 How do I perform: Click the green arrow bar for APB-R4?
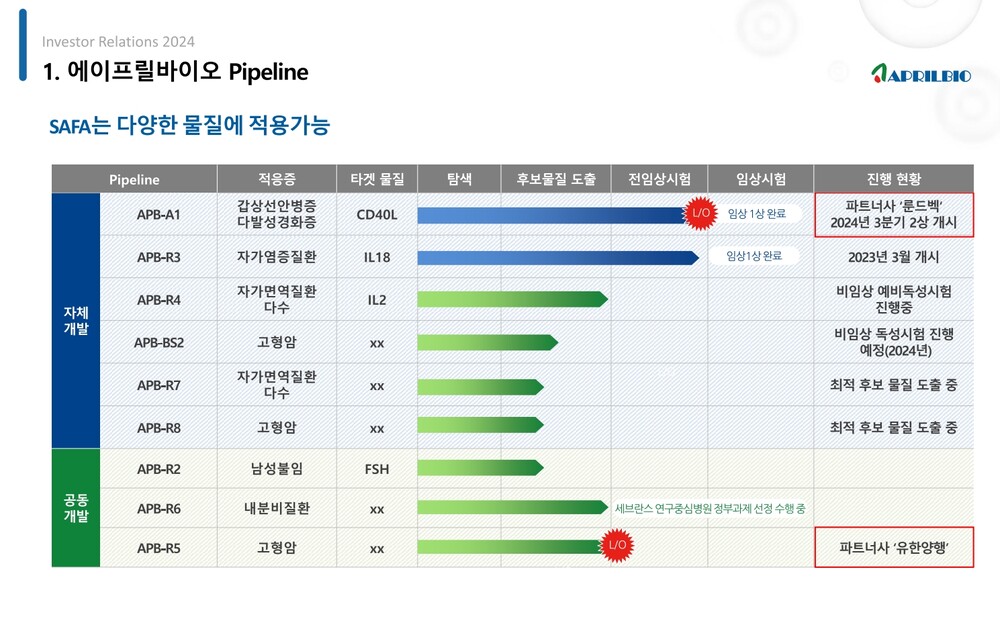pyautogui.click(x=510, y=299)
